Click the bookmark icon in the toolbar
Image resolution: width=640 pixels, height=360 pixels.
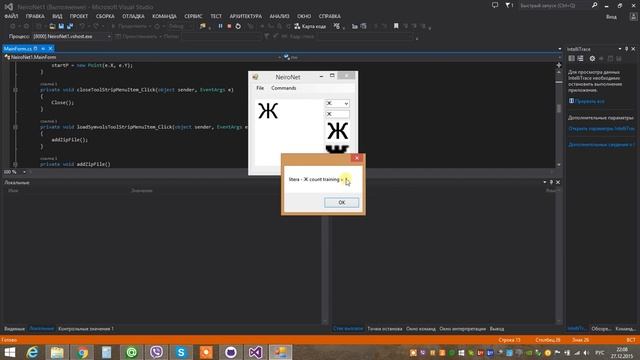396,26
